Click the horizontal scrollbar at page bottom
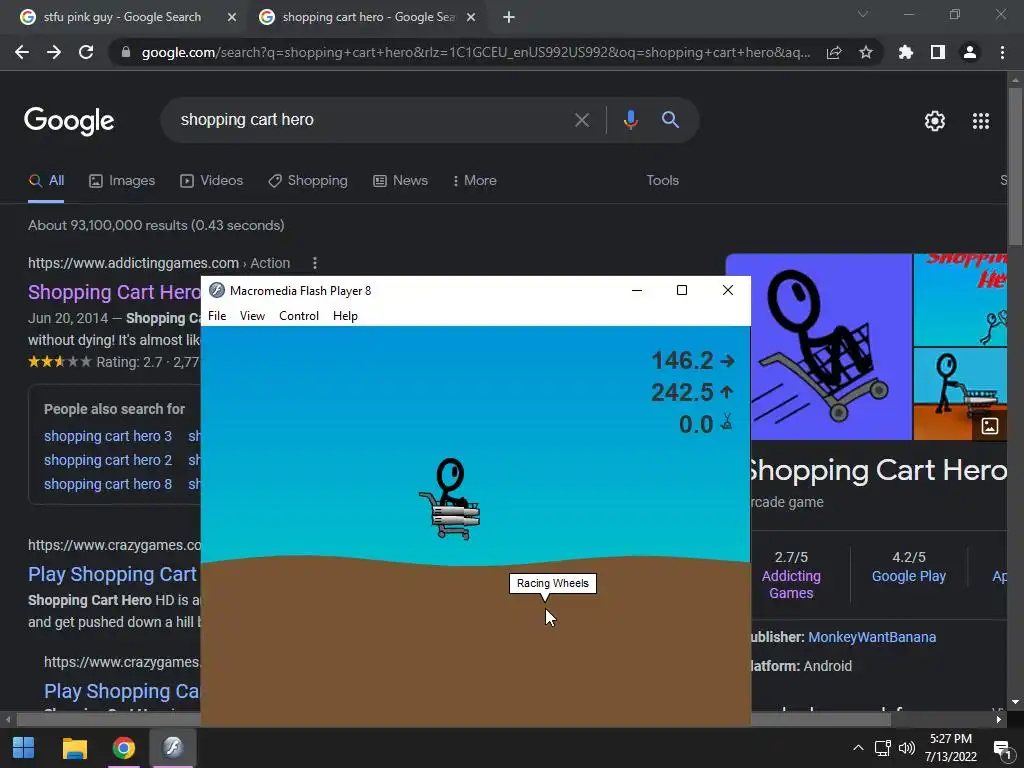1024x768 pixels. click(454, 719)
